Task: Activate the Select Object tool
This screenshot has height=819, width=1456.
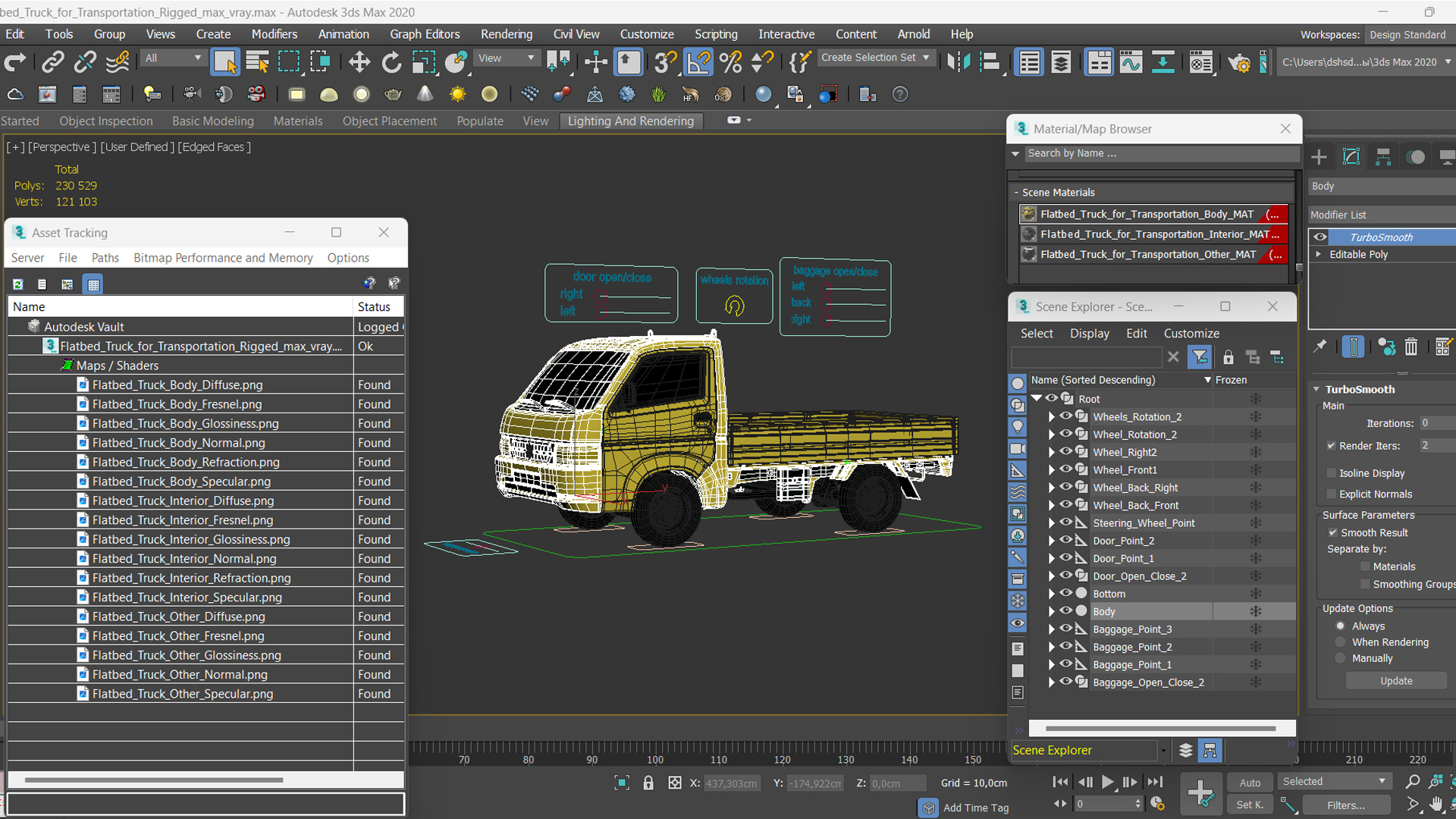Action: (x=224, y=62)
